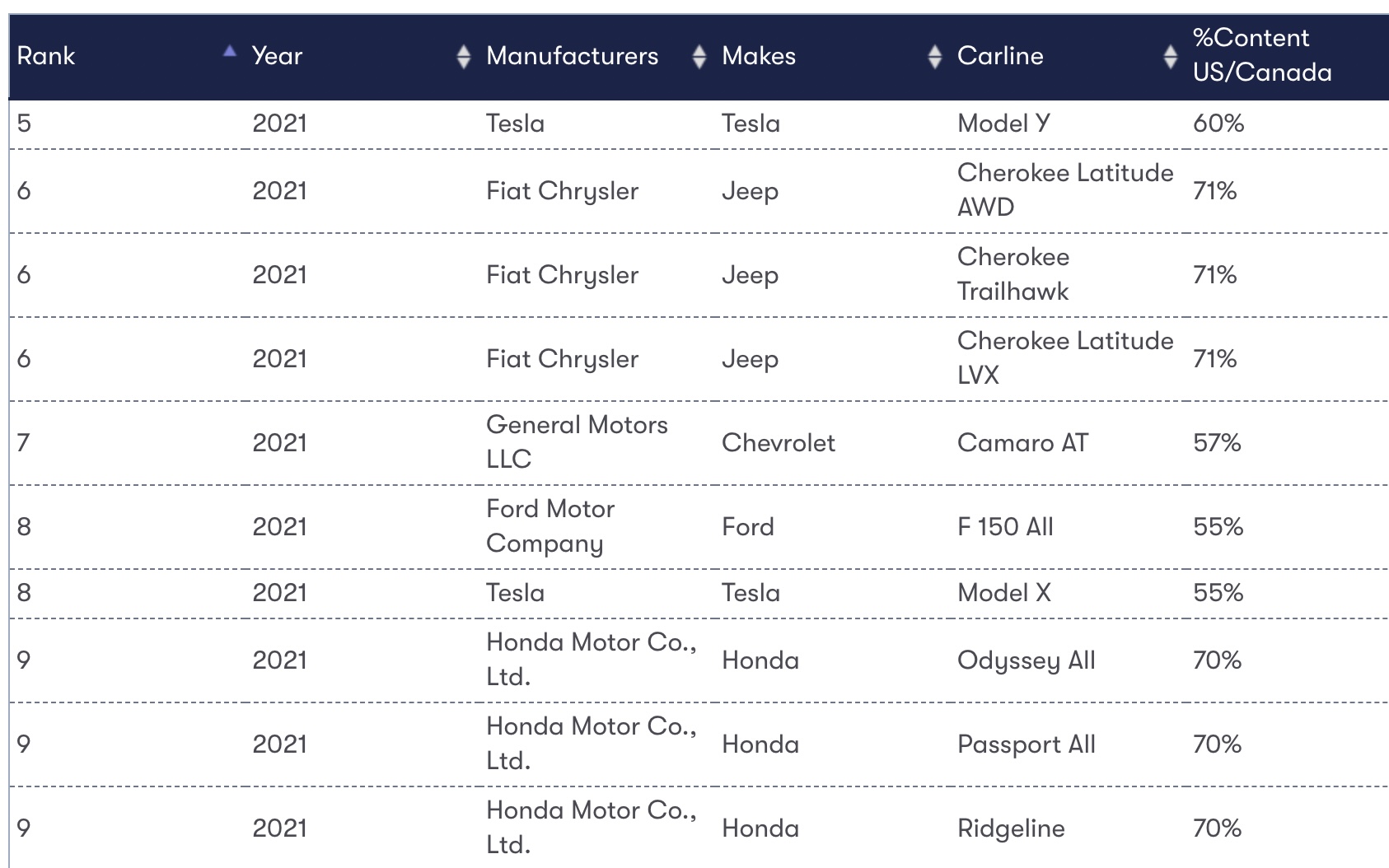Click the %Content US/Canada column header
Image resolution: width=1389 pixels, height=868 pixels.
click(x=1261, y=55)
